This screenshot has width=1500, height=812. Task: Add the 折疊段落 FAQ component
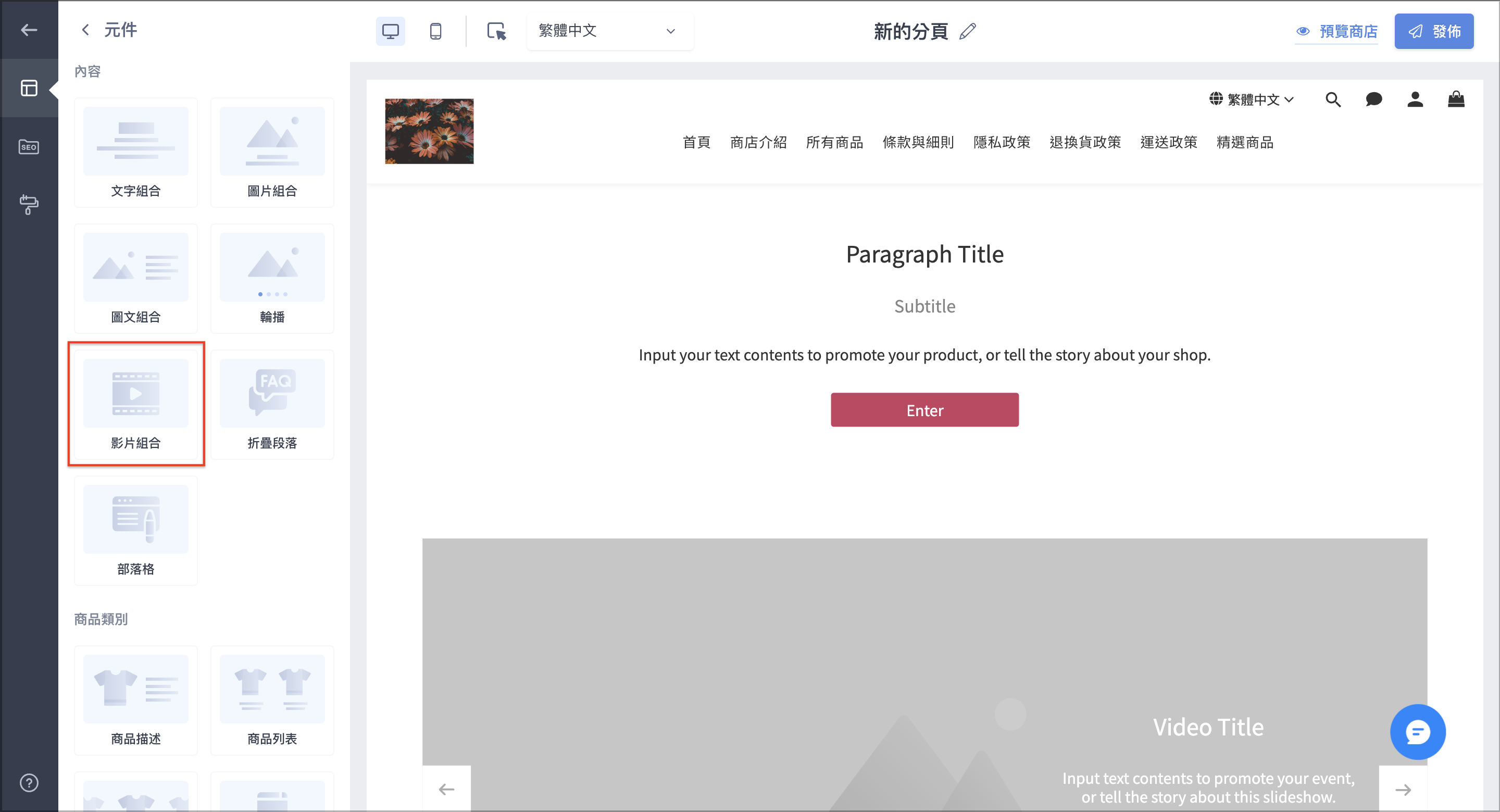point(272,404)
